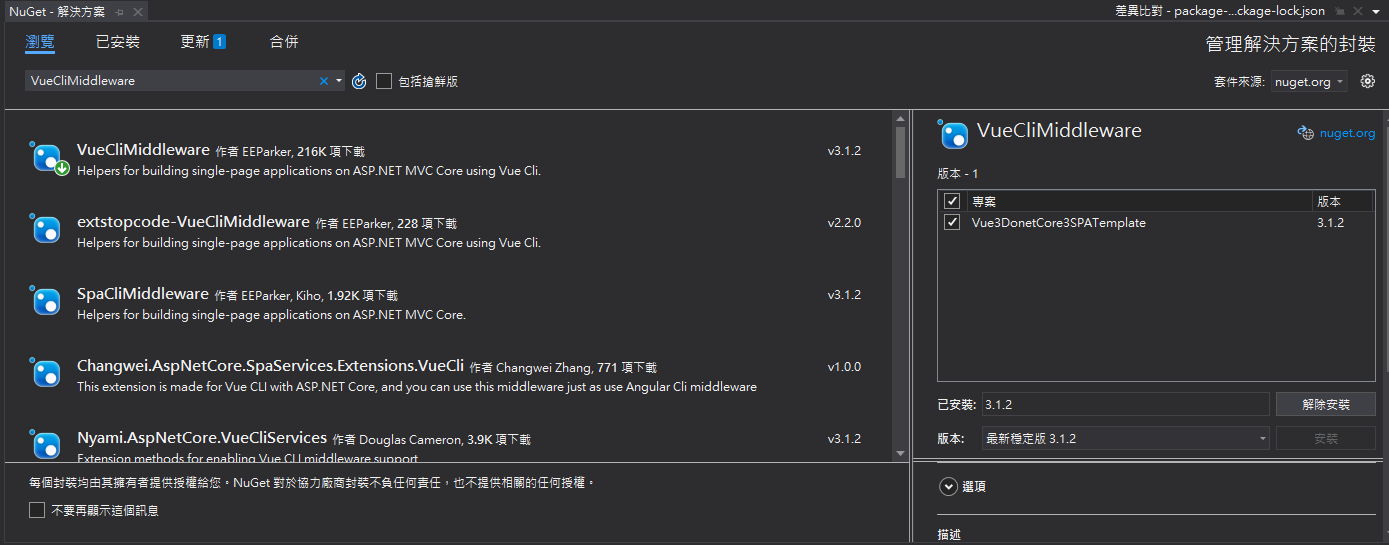This screenshot has width=1389, height=545.
Task: Promote the 差異比對 preview tab with pin icon
Action: coord(1339,11)
